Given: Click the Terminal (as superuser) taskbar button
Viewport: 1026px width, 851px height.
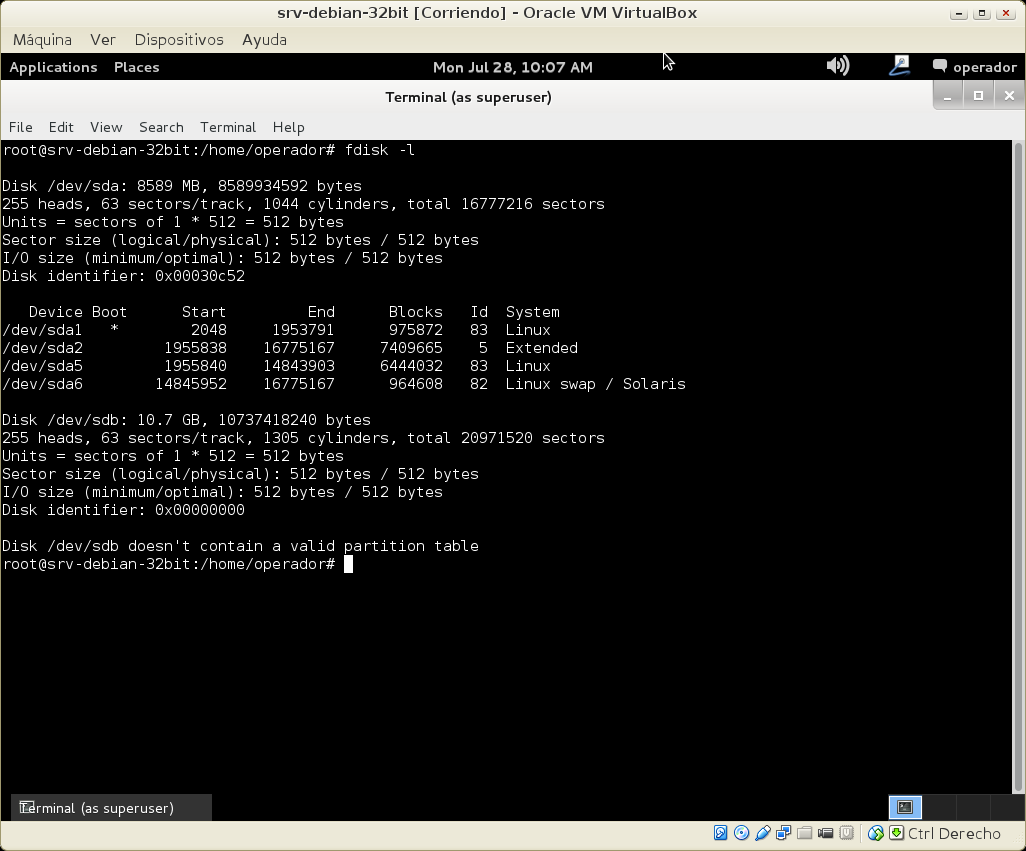Looking at the screenshot, I should tap(111, 808).
